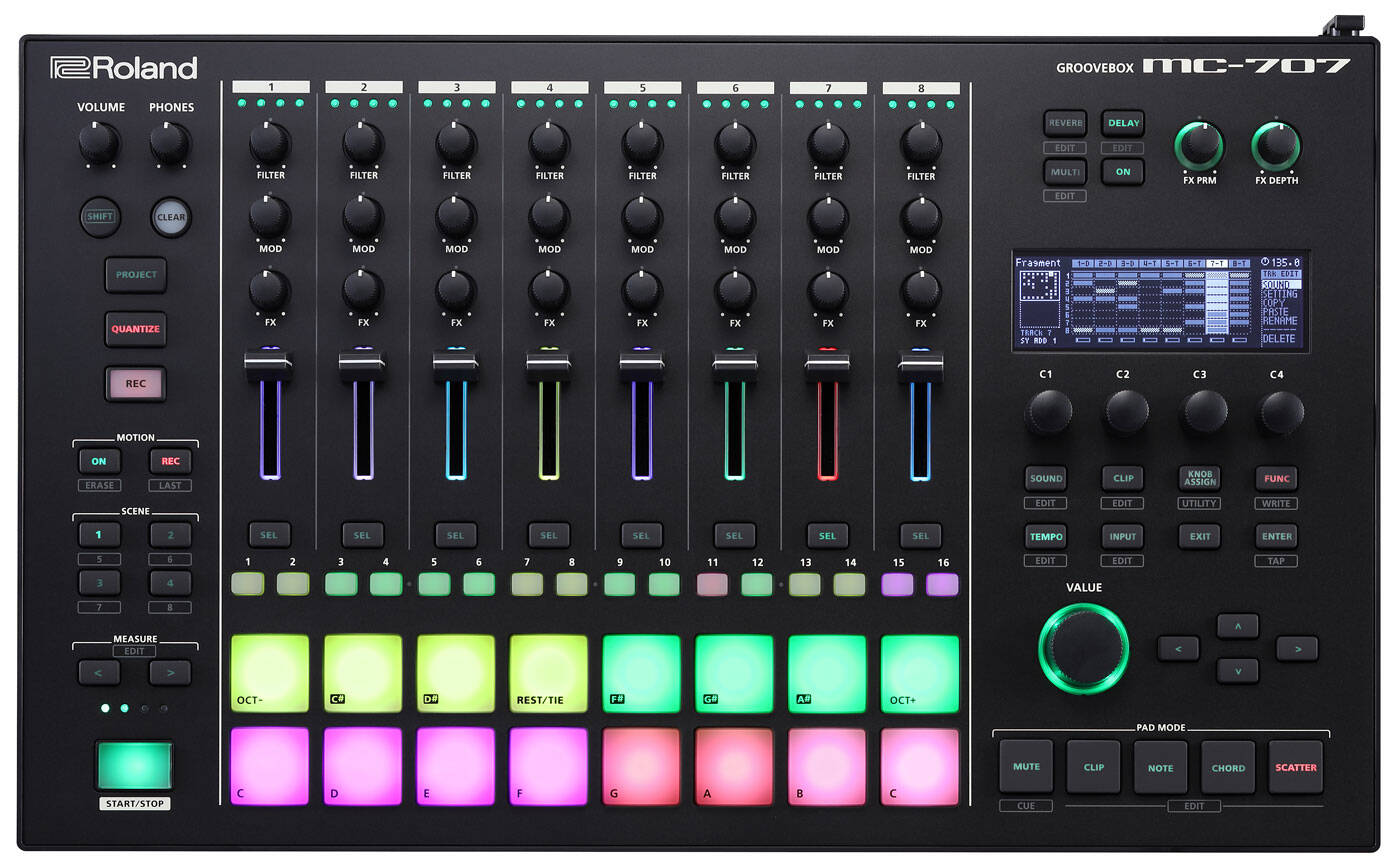Hit the E pad
Viewport: 1400px width, 867px height.
click(456, 766)
